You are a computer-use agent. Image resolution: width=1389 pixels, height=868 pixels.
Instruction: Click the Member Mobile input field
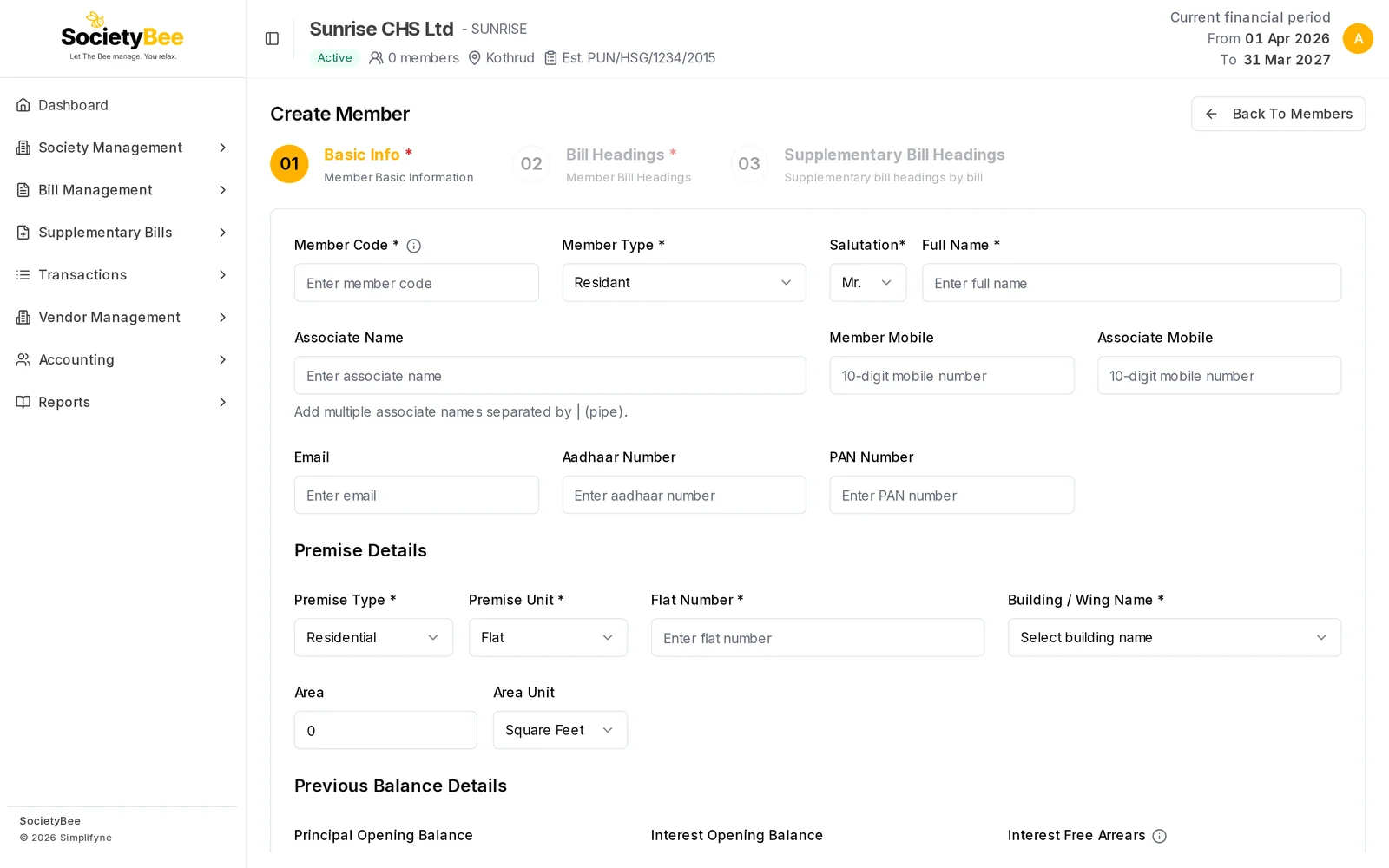951,376
